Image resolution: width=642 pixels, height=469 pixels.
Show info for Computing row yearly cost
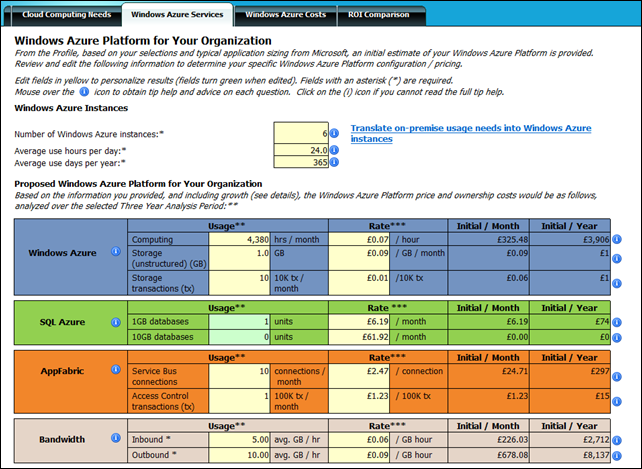(617, 239)
